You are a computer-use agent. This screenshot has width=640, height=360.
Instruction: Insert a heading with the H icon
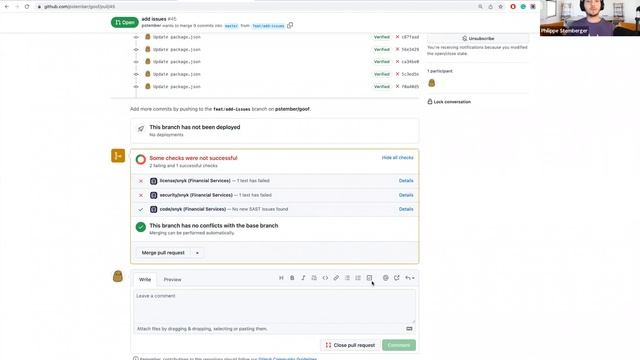(281, 278)
